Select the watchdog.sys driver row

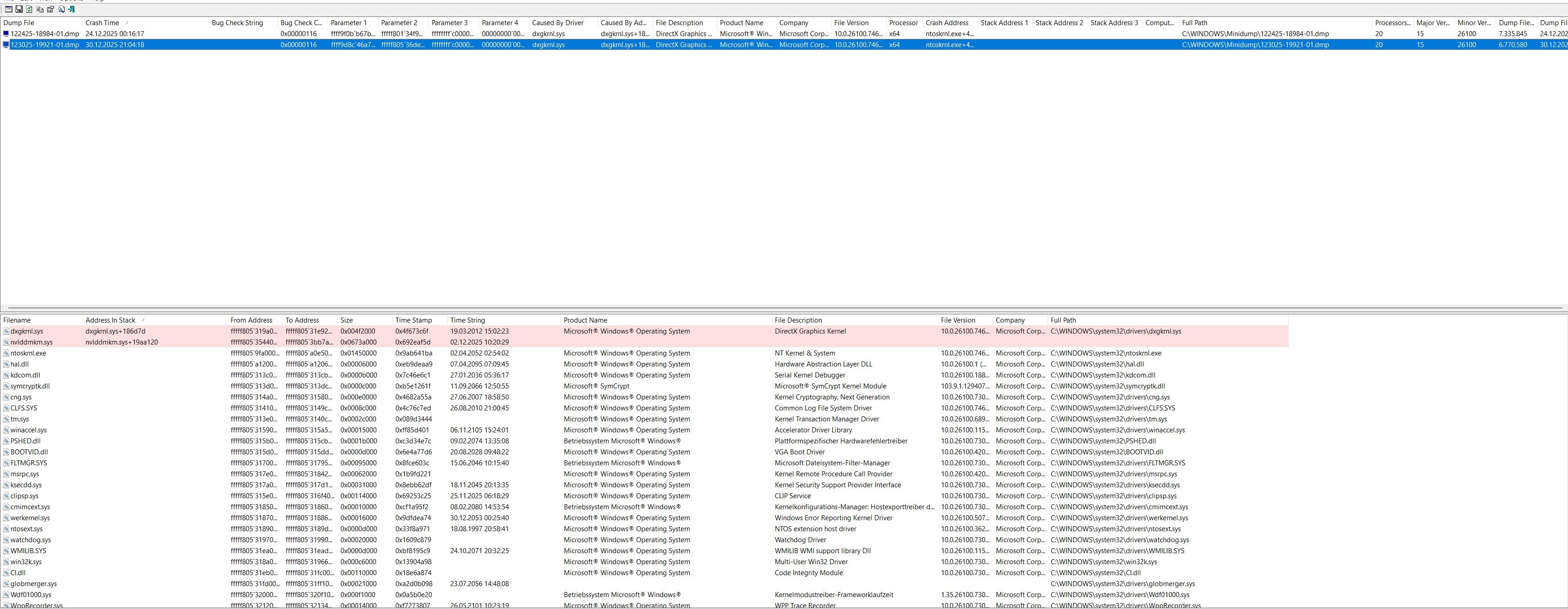(30, 540)
